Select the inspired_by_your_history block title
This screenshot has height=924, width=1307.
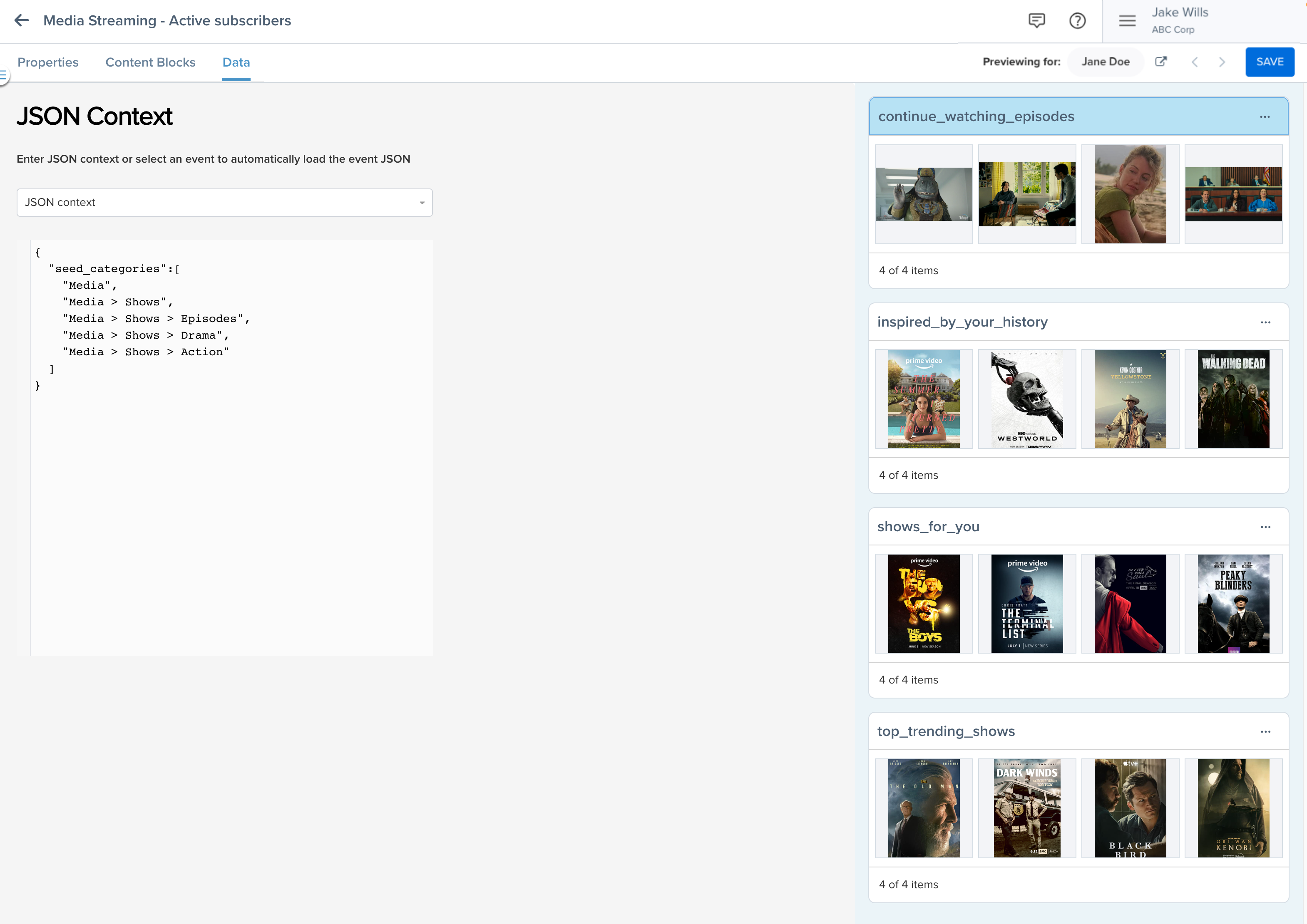click(962, 322)
